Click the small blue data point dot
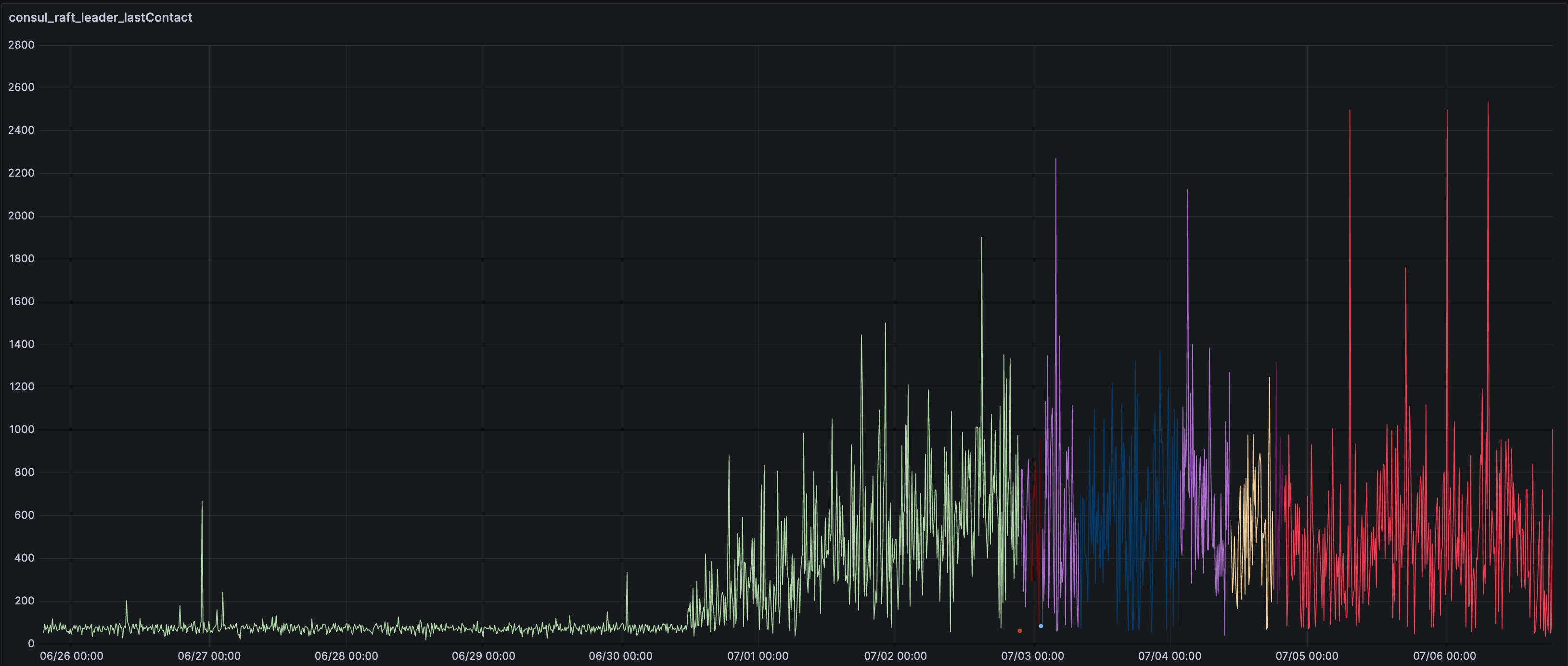The height and width of the screenshot is (666, 1568). point(1041,626)
